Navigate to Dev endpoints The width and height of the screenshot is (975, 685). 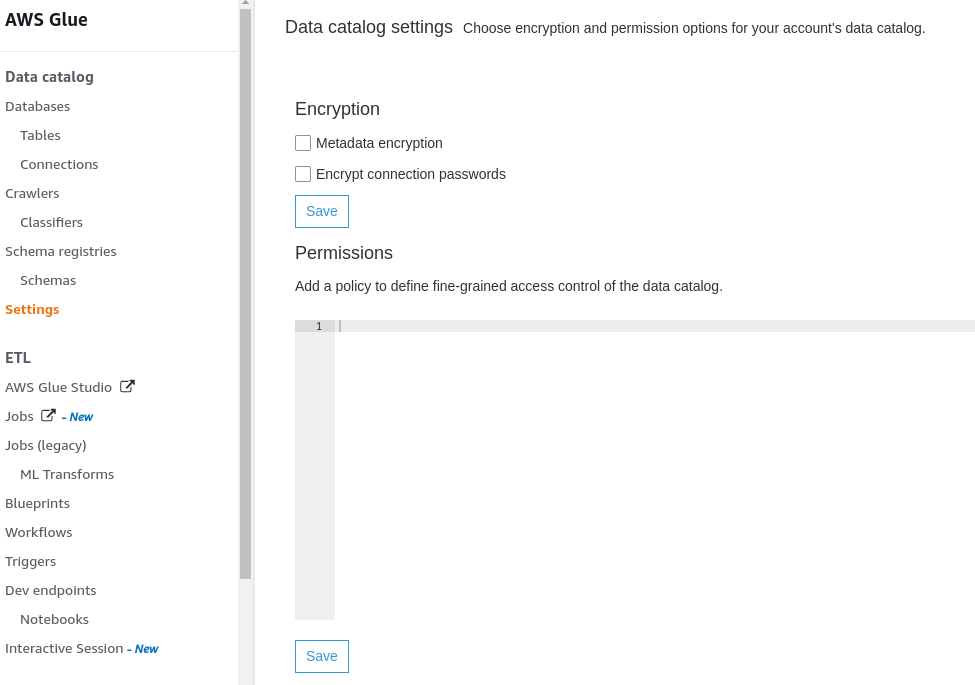point(50,590)
